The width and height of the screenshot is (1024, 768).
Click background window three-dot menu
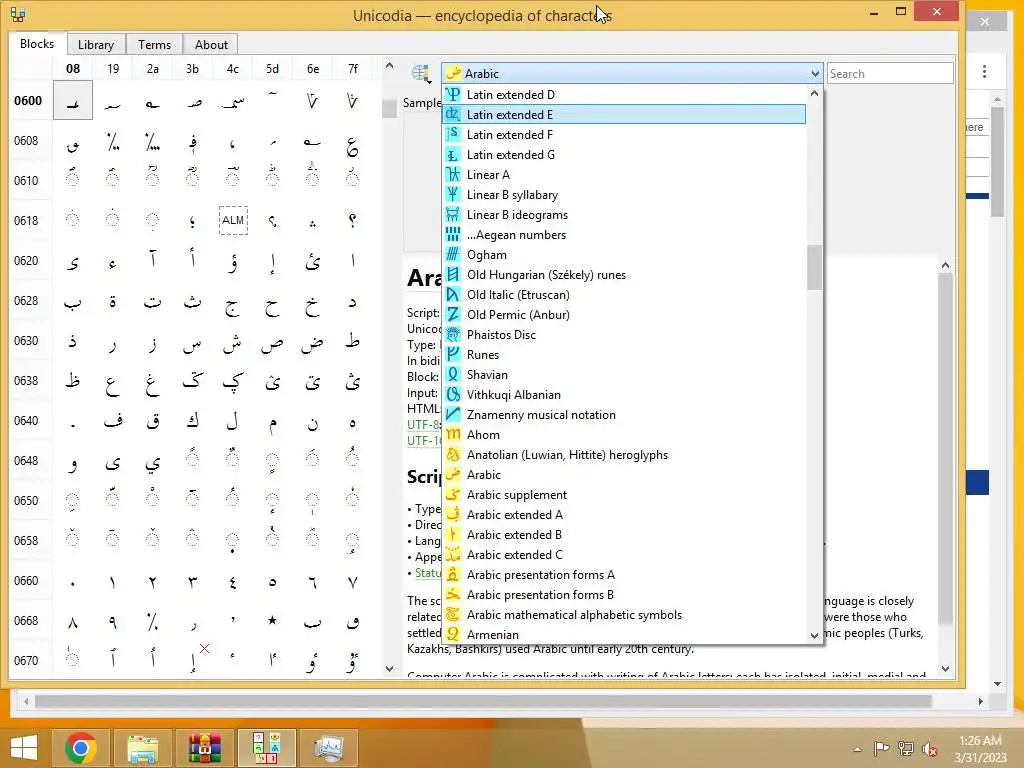tap(984, 72)
